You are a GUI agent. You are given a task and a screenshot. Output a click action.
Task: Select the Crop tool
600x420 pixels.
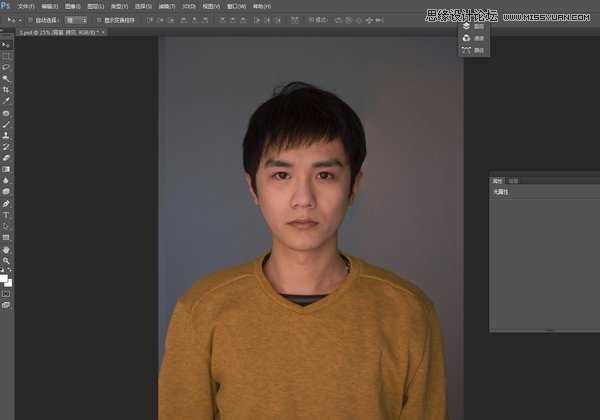pyautogui.click(x=6, y=89)
